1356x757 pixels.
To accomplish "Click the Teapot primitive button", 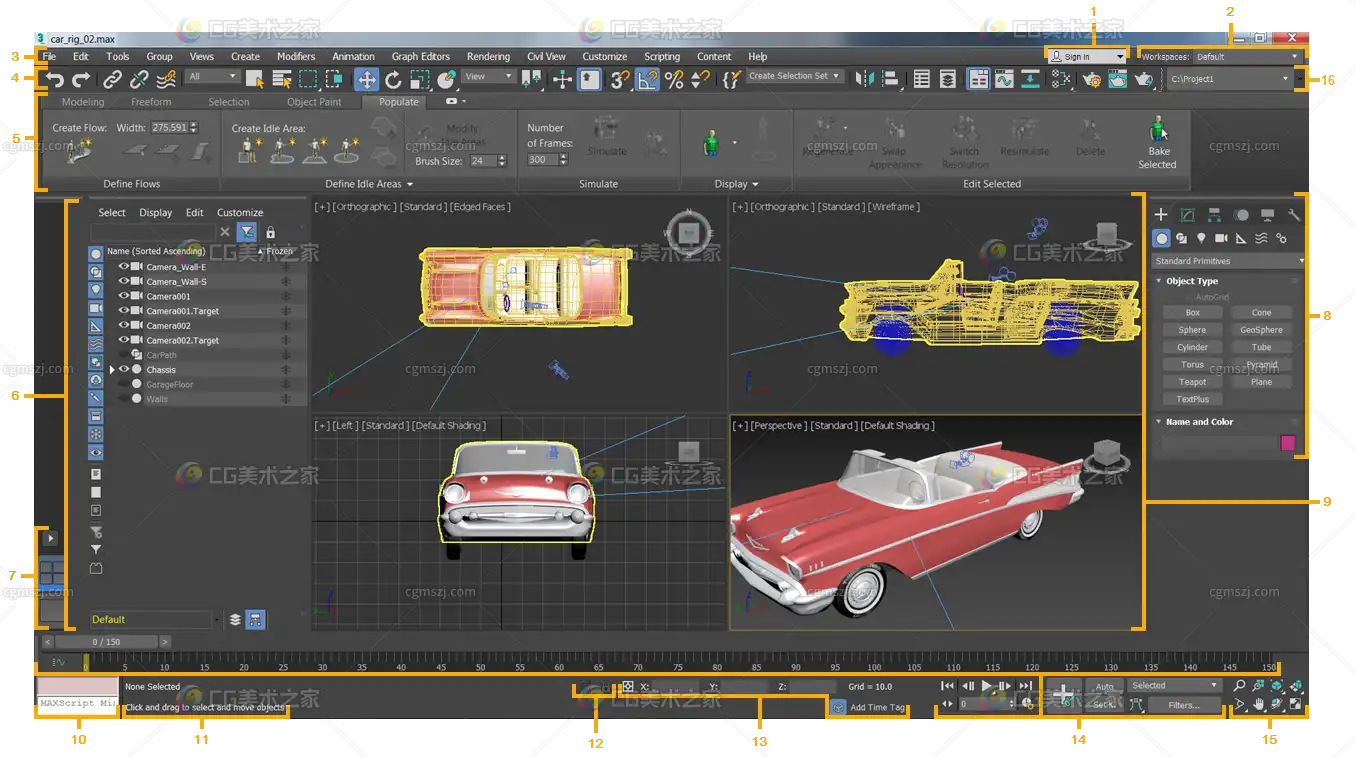I will 1192,382.
